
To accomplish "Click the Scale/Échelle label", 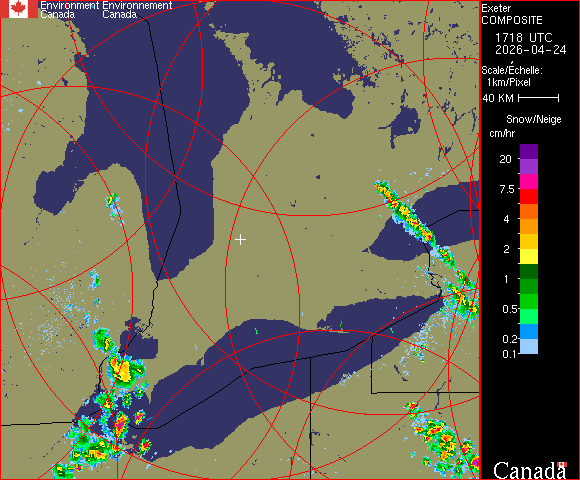I will (x=512, y=70).
